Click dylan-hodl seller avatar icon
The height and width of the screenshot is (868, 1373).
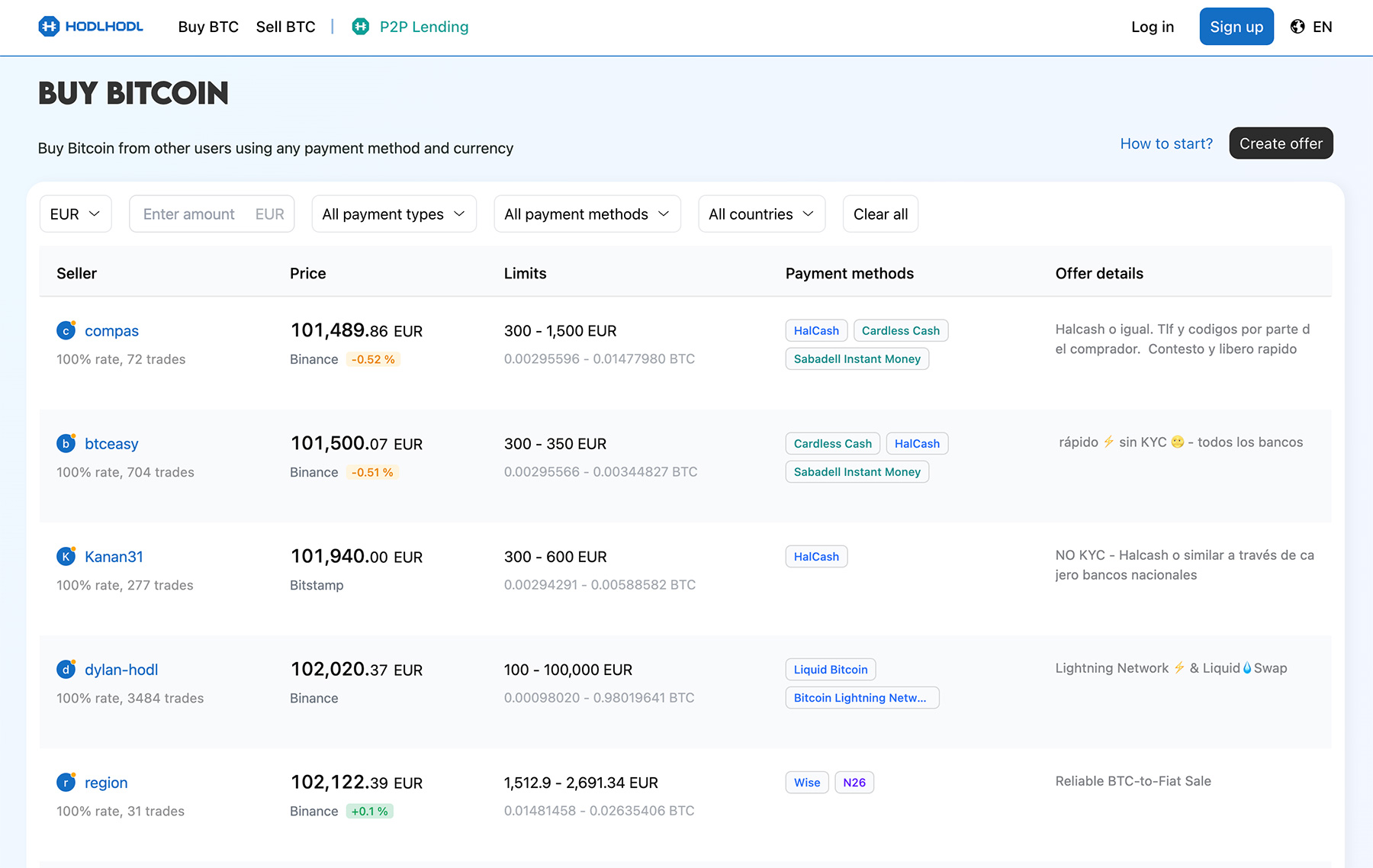(x=66, y=669)
